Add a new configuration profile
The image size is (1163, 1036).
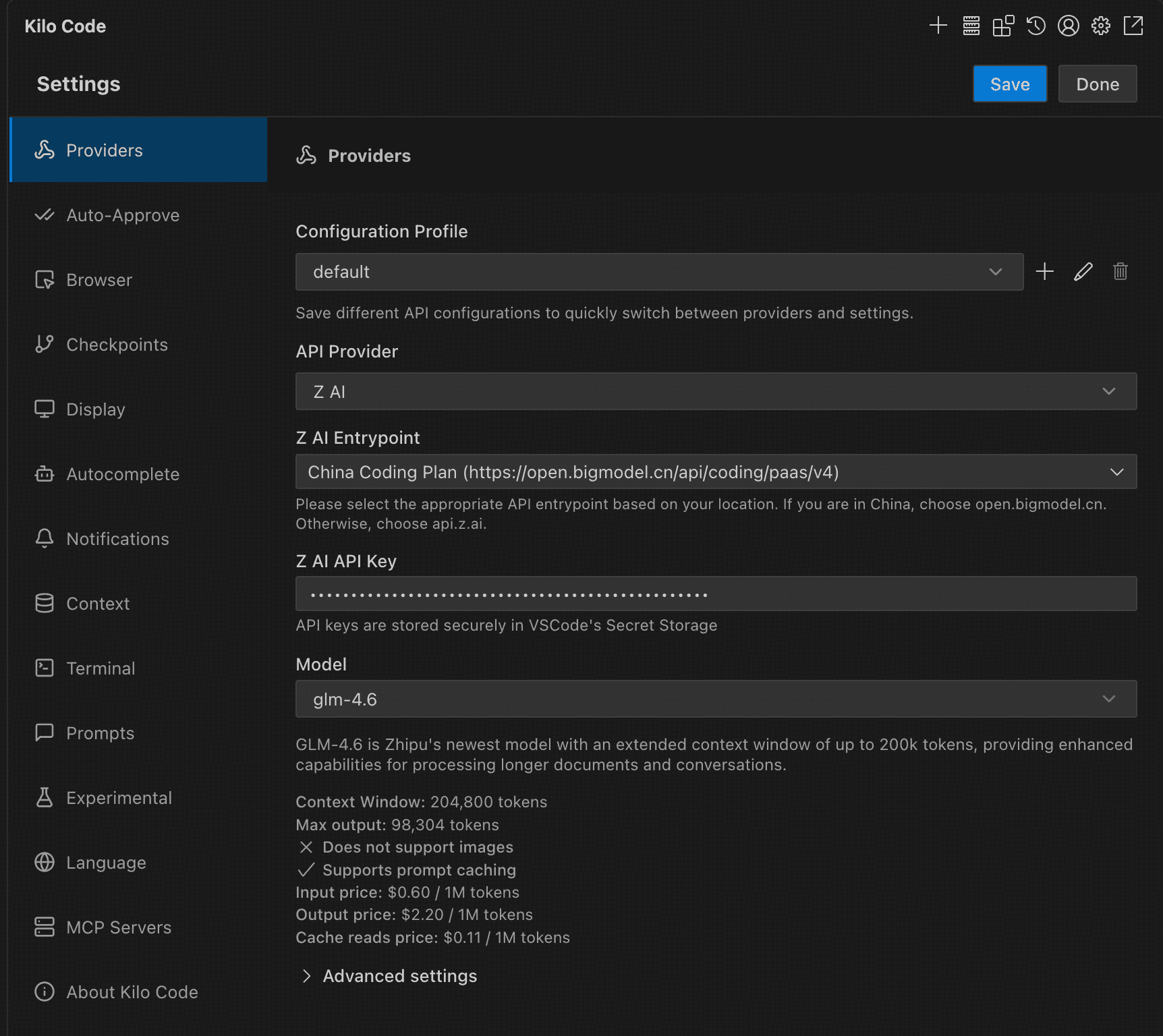click(x=1044, y=272)
